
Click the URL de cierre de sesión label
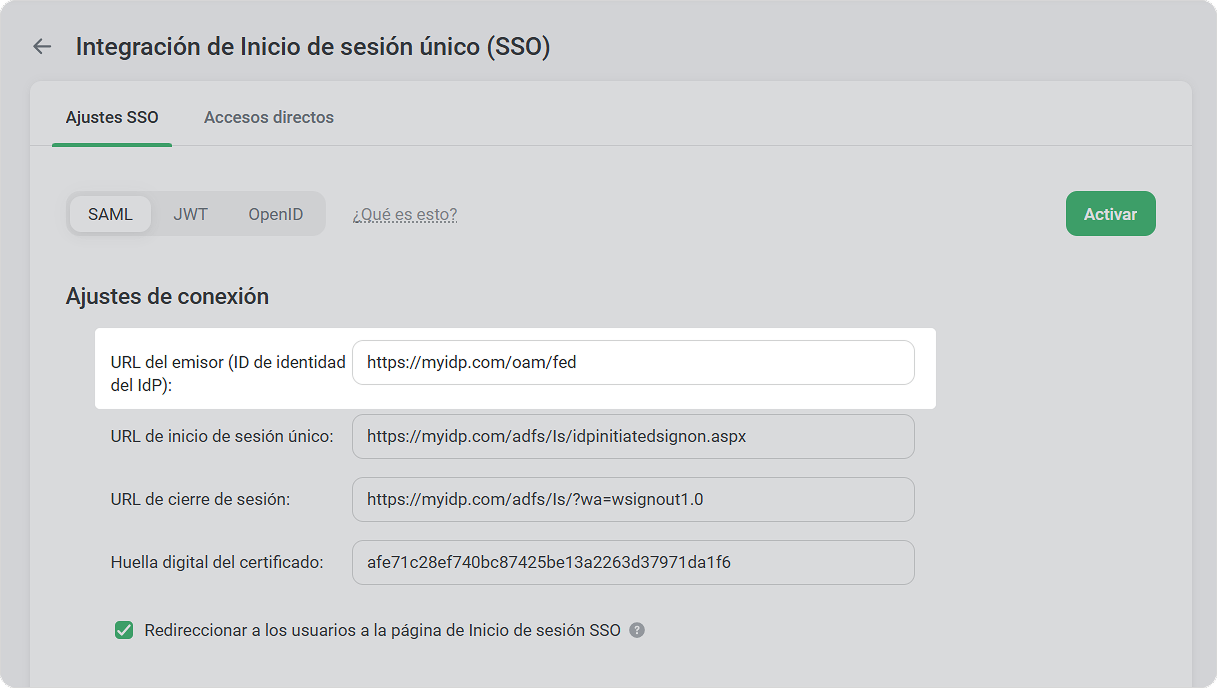(200, 499)
